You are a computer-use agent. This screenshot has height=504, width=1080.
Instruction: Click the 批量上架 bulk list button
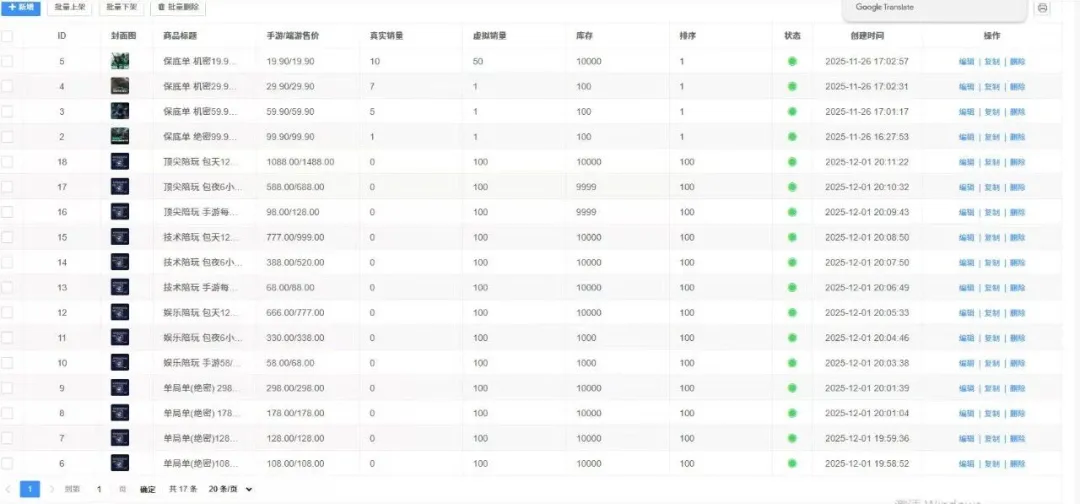click(70, 8)
